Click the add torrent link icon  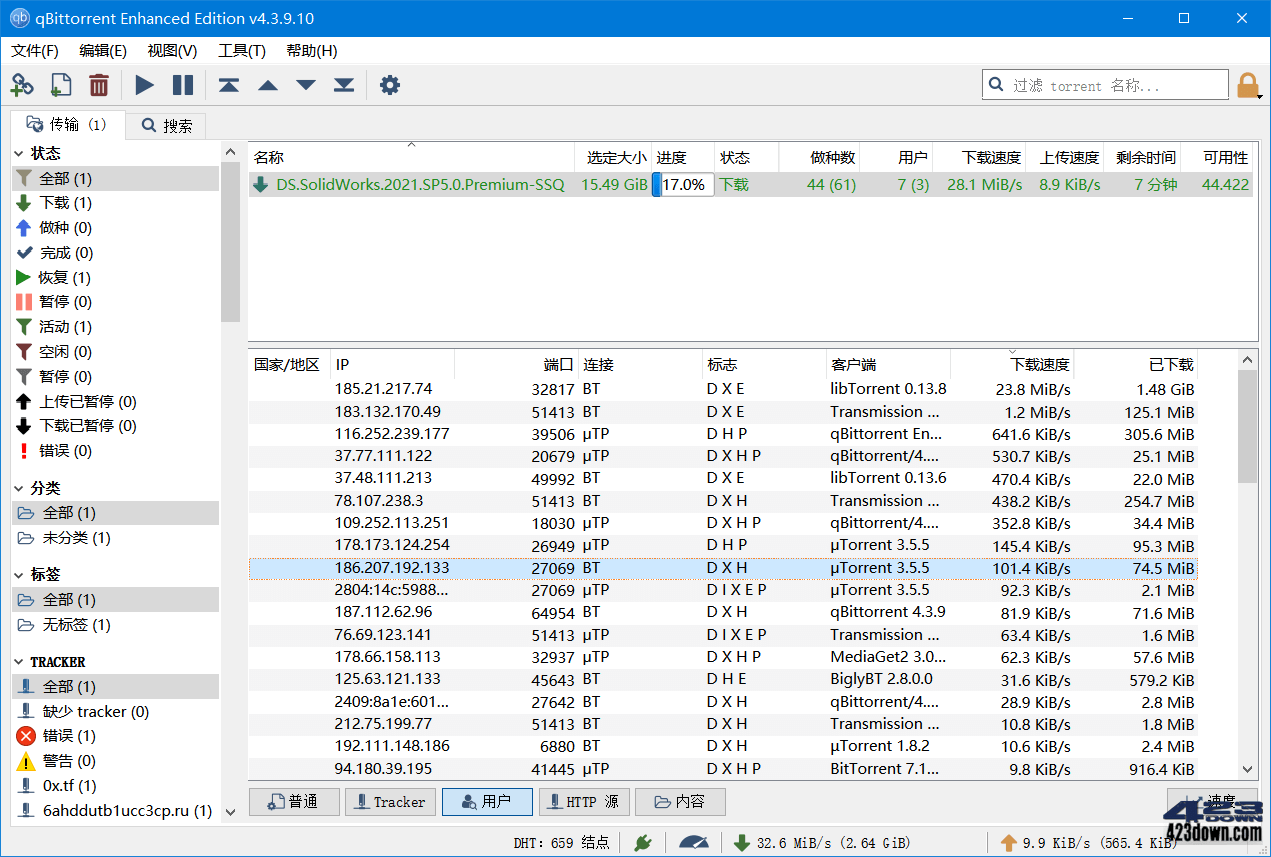[22, 85]
